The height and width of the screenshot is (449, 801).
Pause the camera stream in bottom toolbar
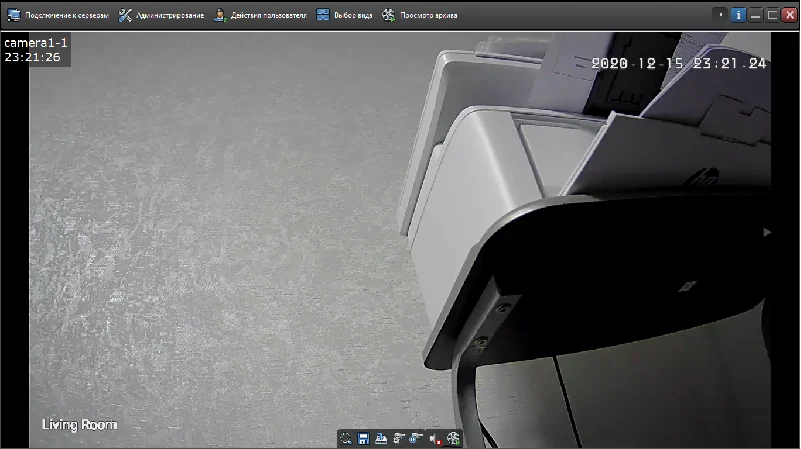click(x=416, y=438)
